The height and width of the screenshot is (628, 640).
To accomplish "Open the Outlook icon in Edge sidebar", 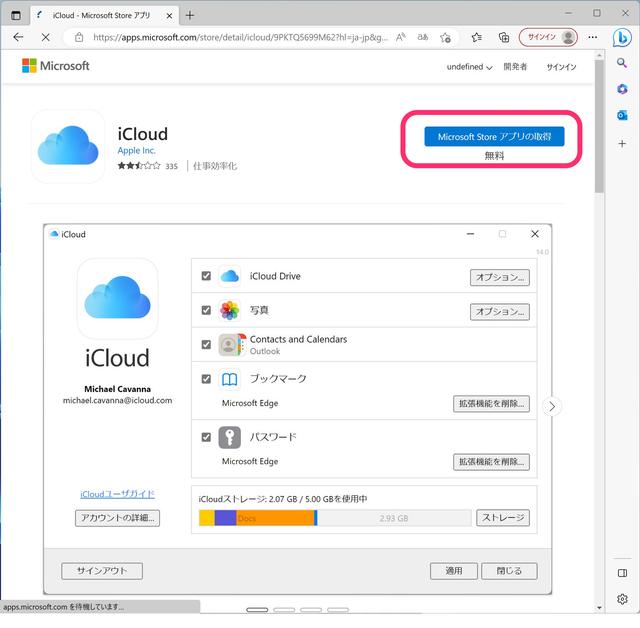I will tap(622, 115).
